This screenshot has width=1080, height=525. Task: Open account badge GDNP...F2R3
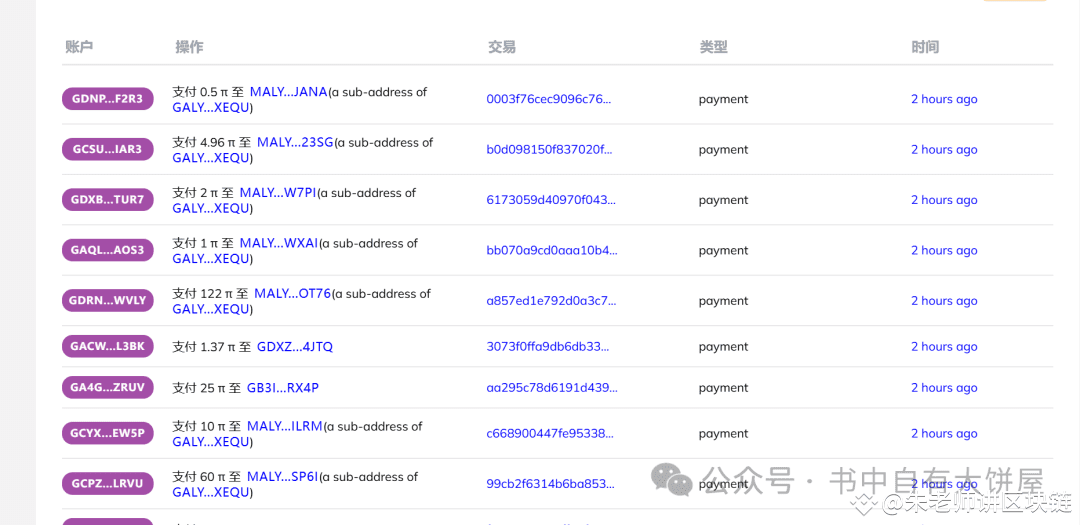107,99
